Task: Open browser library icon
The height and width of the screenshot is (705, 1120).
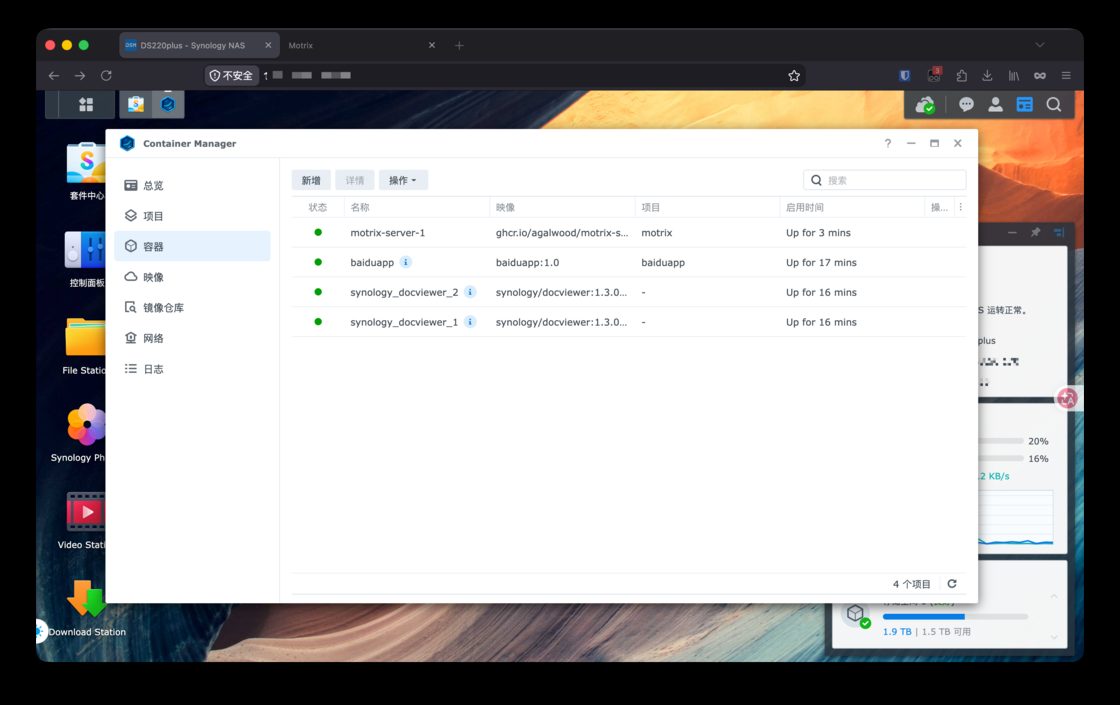Action: click(1014, 75)
